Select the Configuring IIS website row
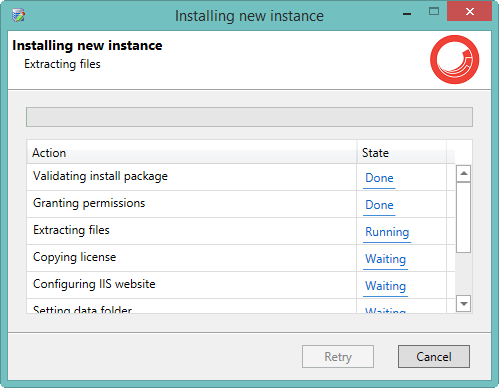 click(x=241, y=285)
